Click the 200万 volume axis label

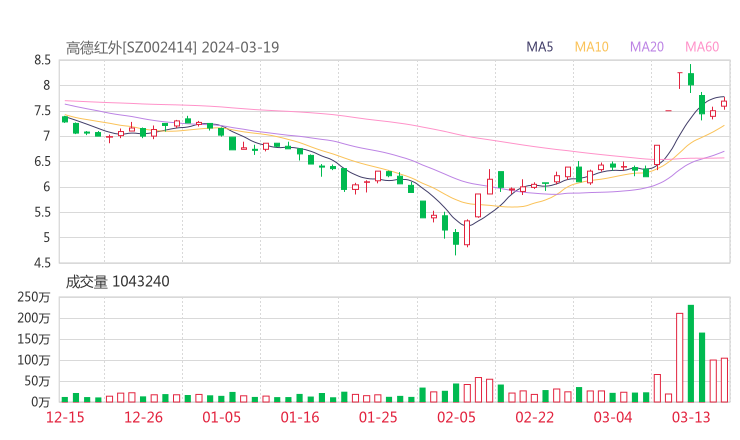34,318
